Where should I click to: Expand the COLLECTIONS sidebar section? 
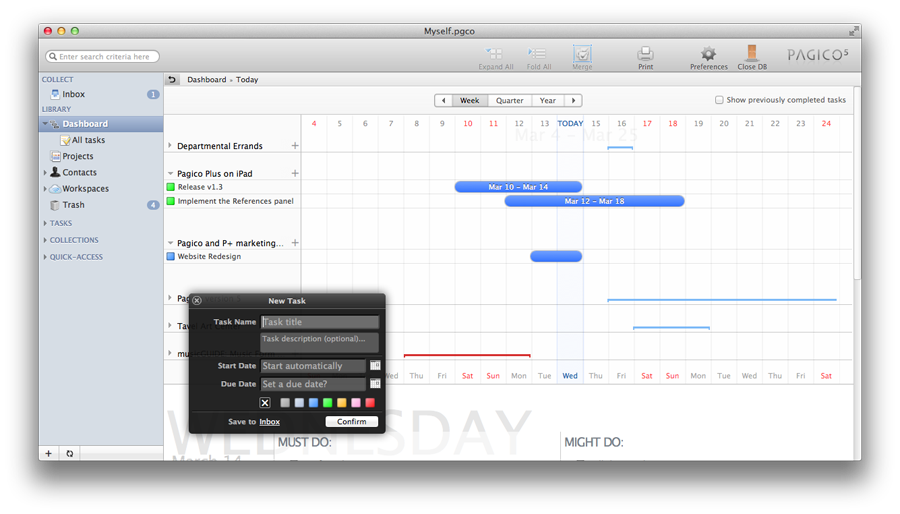pyautogui.click(x=45, y=240)
